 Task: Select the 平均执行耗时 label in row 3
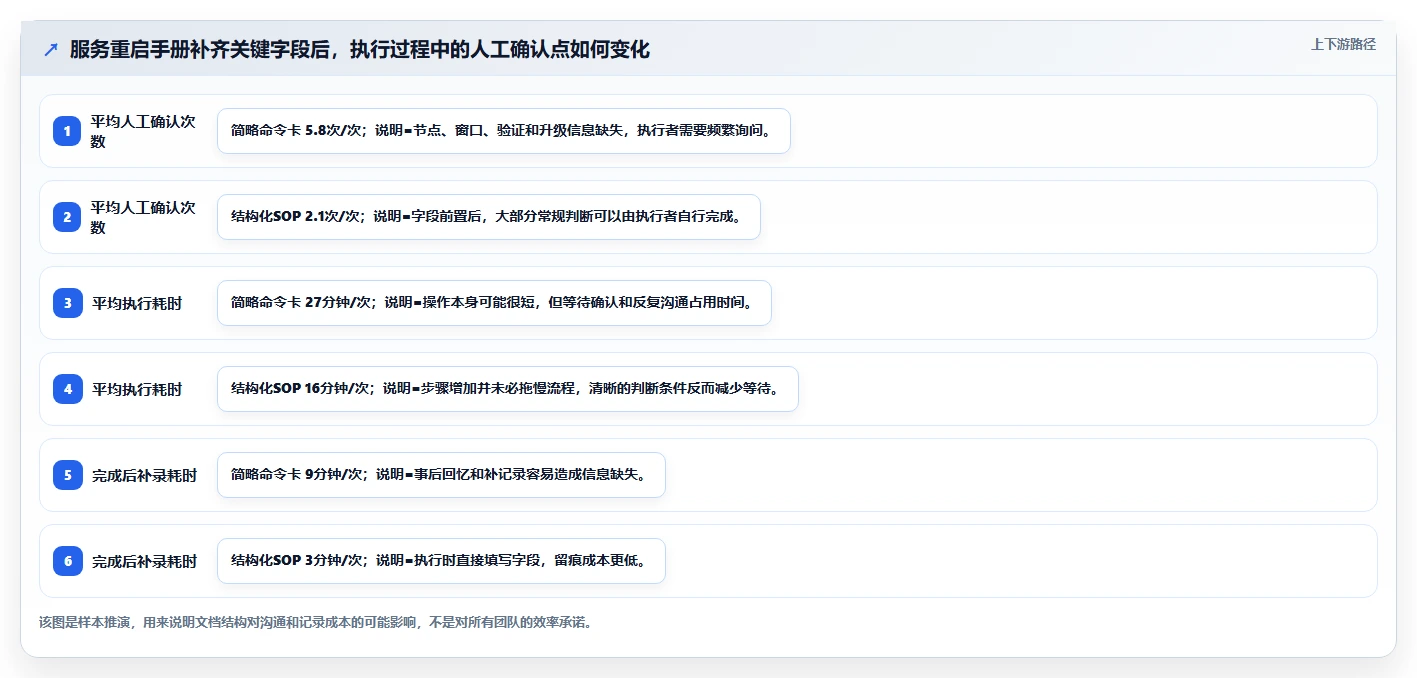[x=137, y=303]
